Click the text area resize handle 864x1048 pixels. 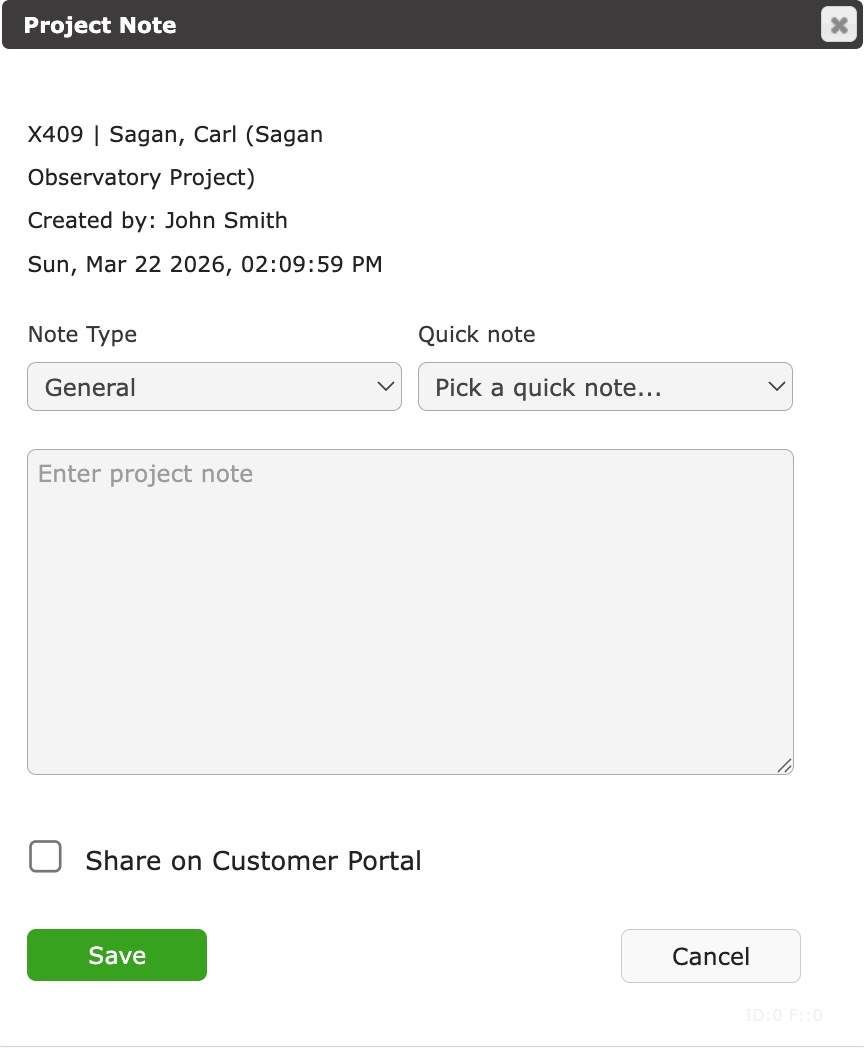coord(784,765)
